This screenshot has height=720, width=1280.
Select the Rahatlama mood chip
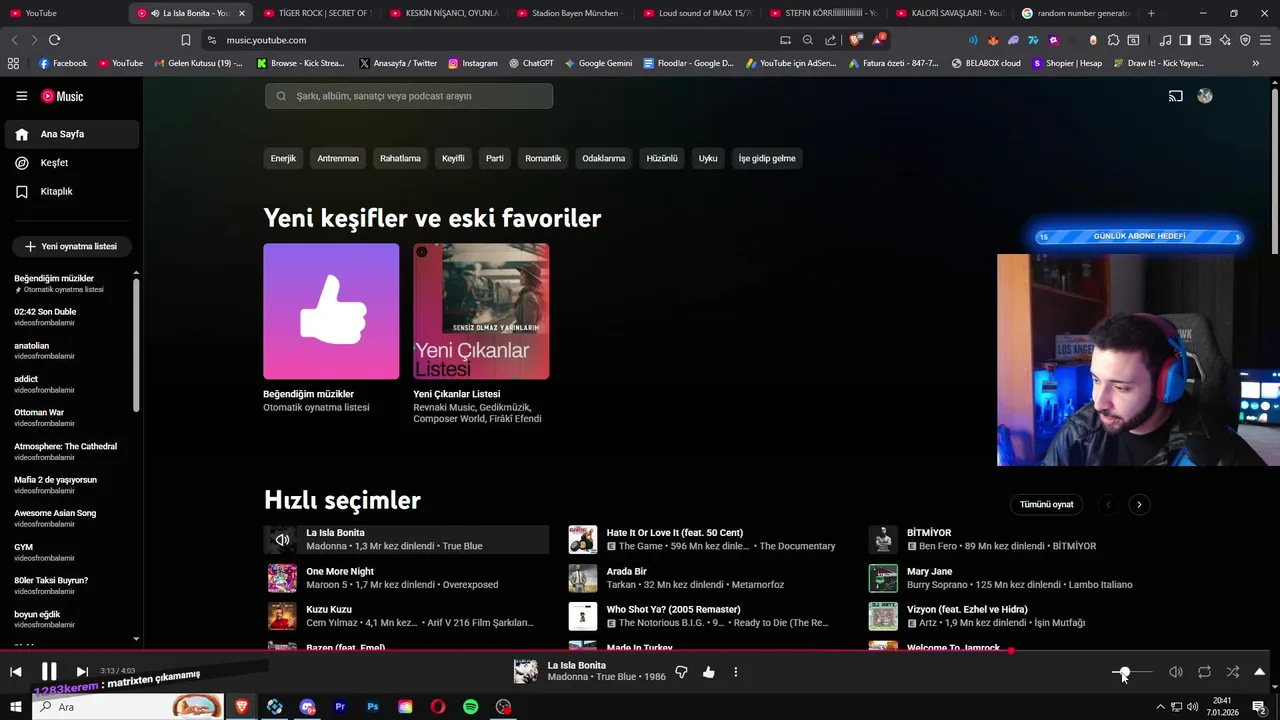400,158
